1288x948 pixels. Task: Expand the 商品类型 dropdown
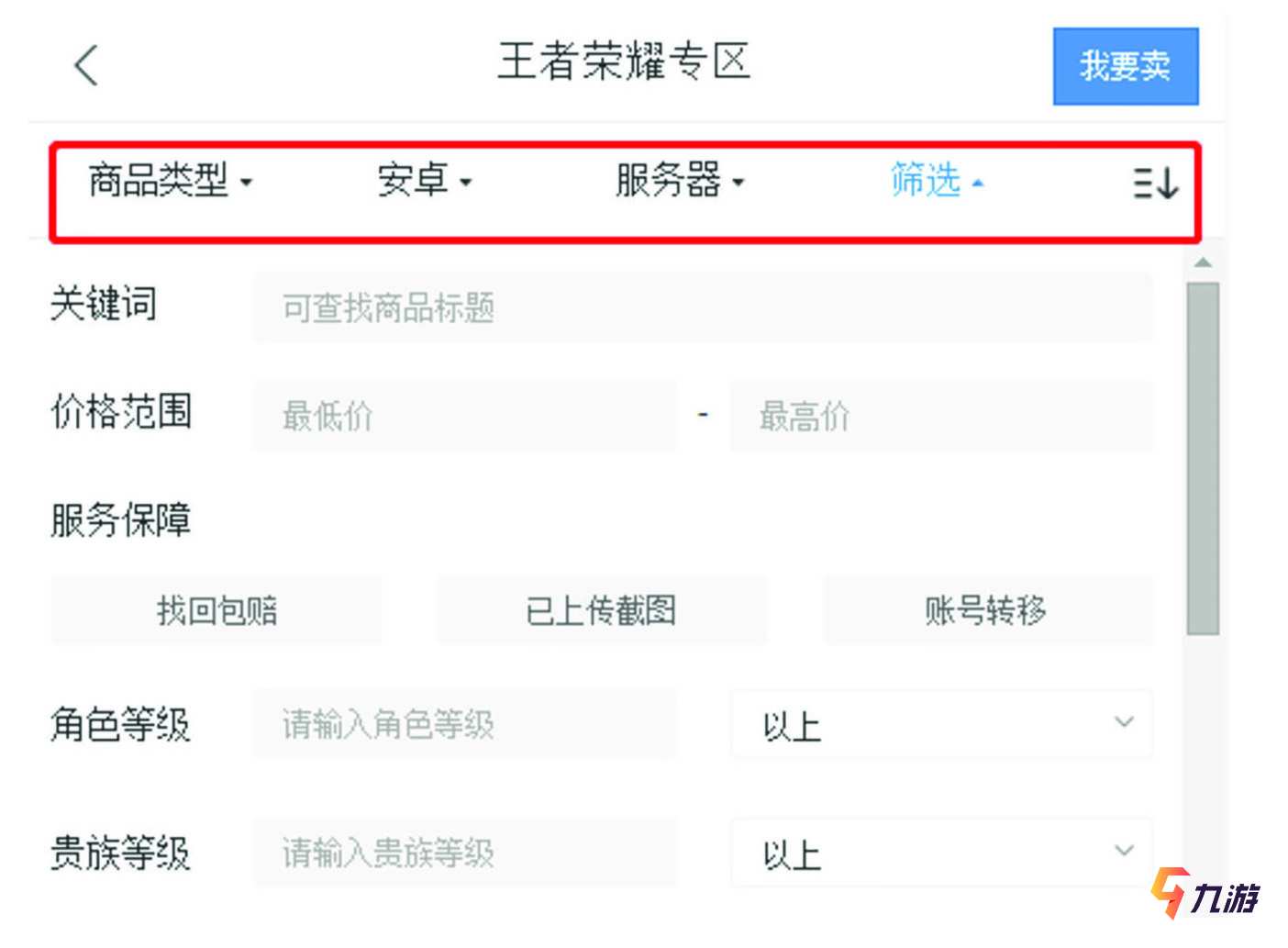coord(170,180)
